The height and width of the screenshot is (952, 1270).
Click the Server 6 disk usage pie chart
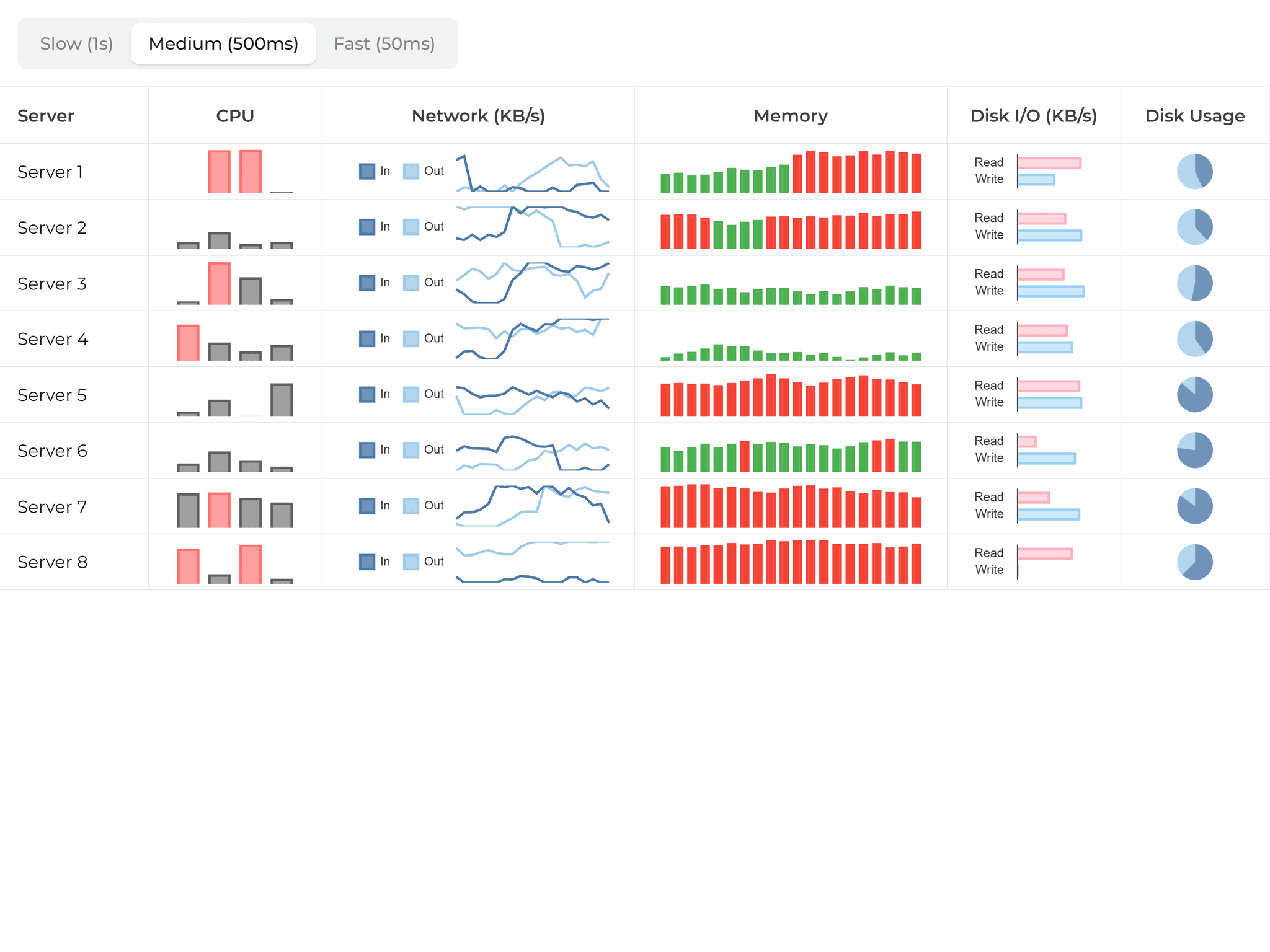pyautogui.click(x=1195, y=450)
